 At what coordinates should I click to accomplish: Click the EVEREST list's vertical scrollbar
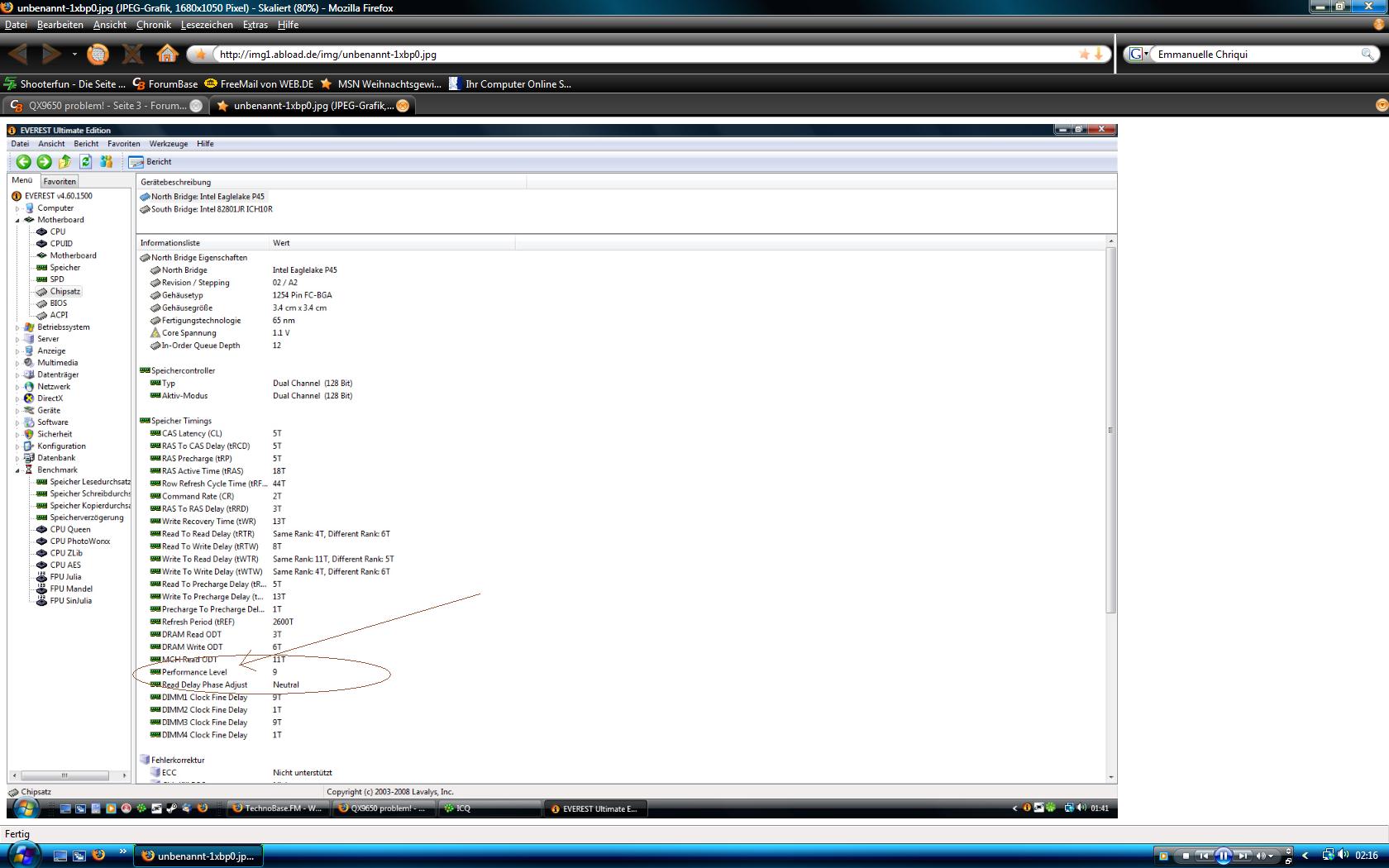1110,430
